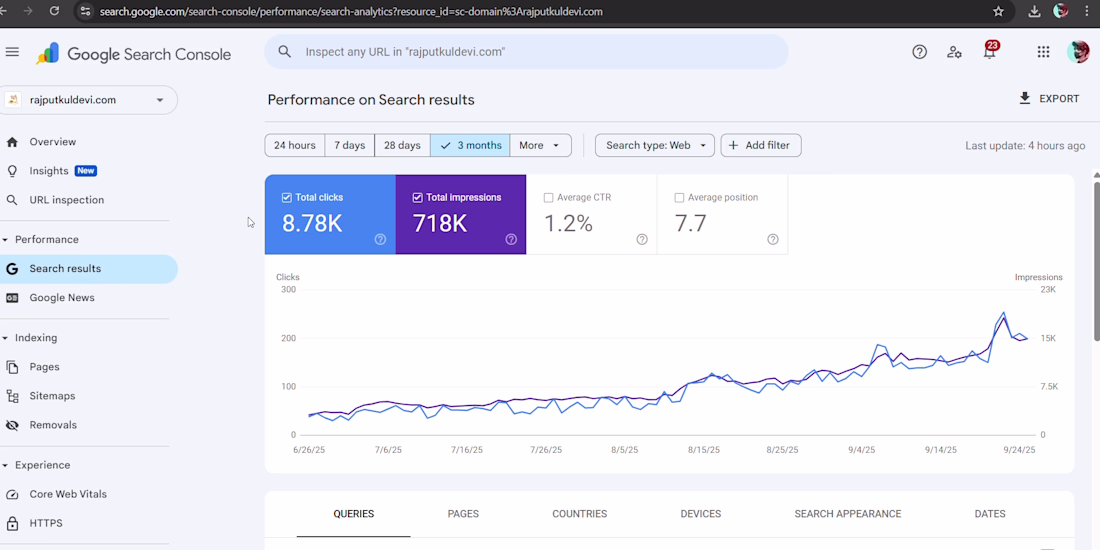Image resolution: width=1100 pixels, height=550 pixels.
Task: Switch to the Countries tab
Action: (x=579, y=514)
